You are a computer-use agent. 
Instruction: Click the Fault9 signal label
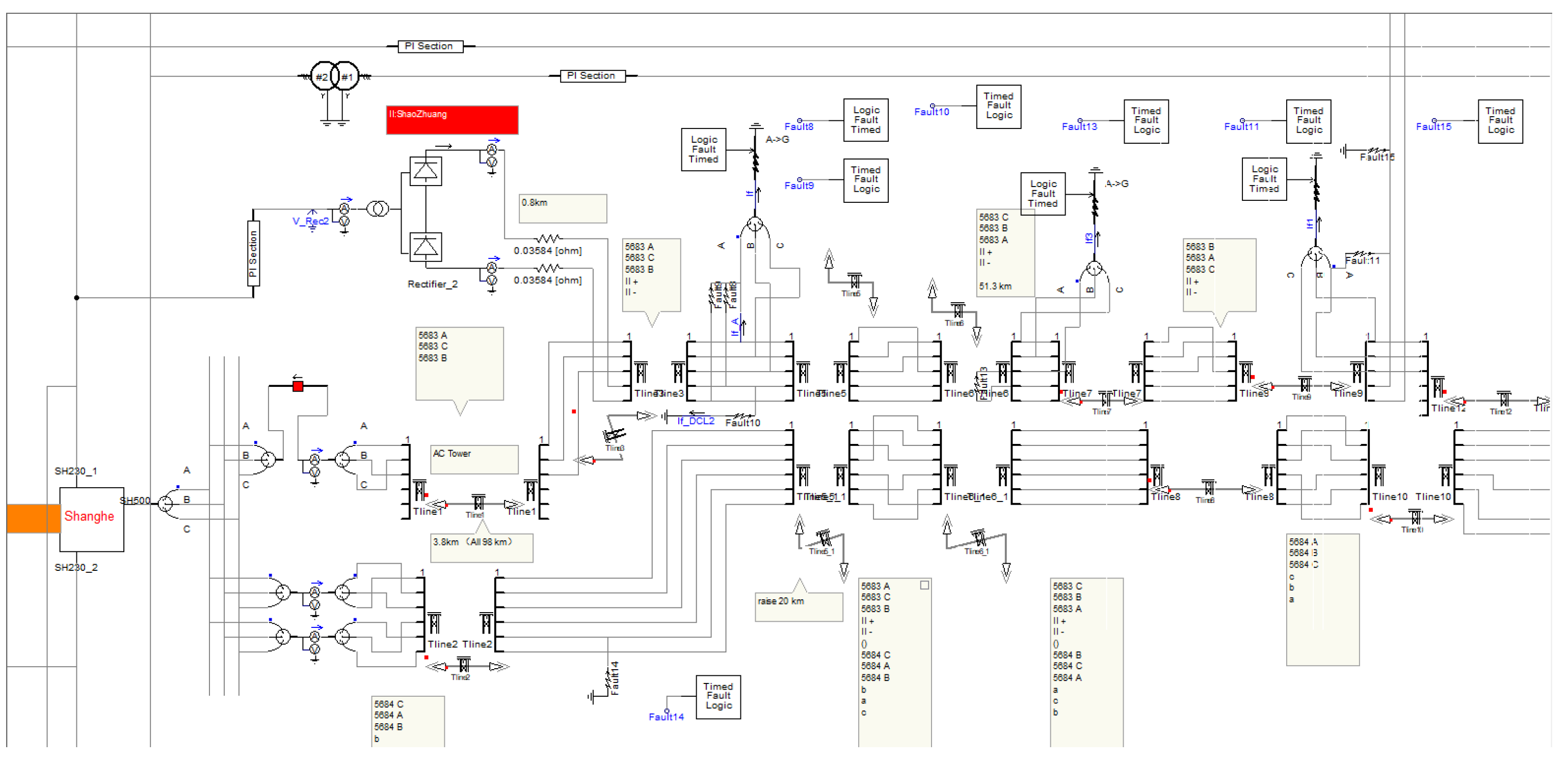pos(799,186)
